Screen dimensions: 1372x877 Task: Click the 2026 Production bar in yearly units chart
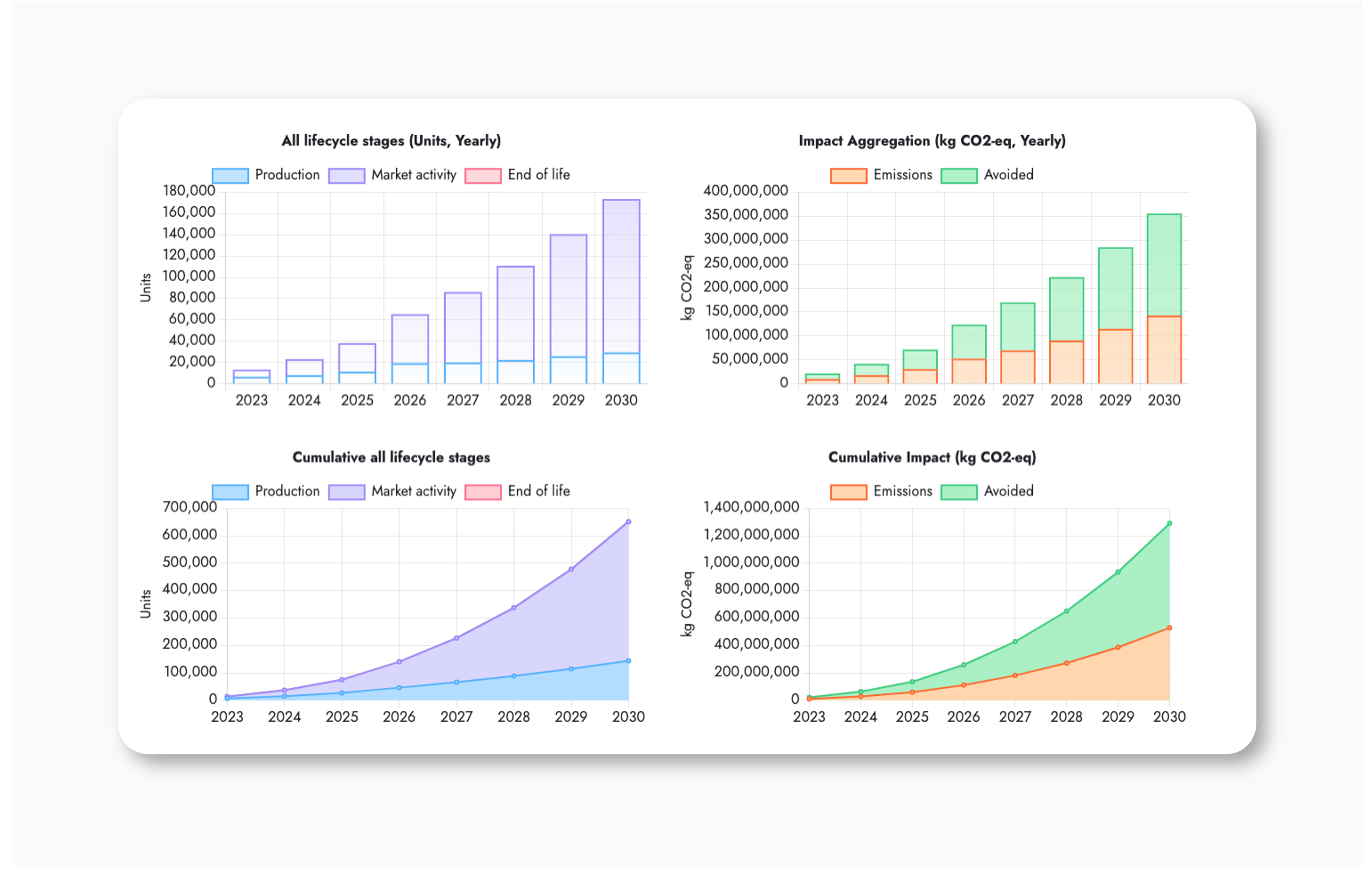[x=410, y=373]
